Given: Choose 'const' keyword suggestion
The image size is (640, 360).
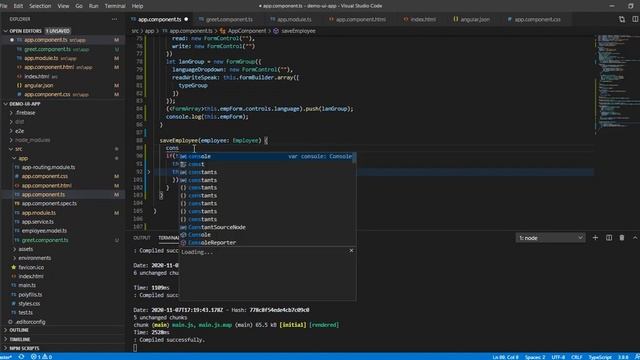Looking at the screenshot, I should [267, 164].
